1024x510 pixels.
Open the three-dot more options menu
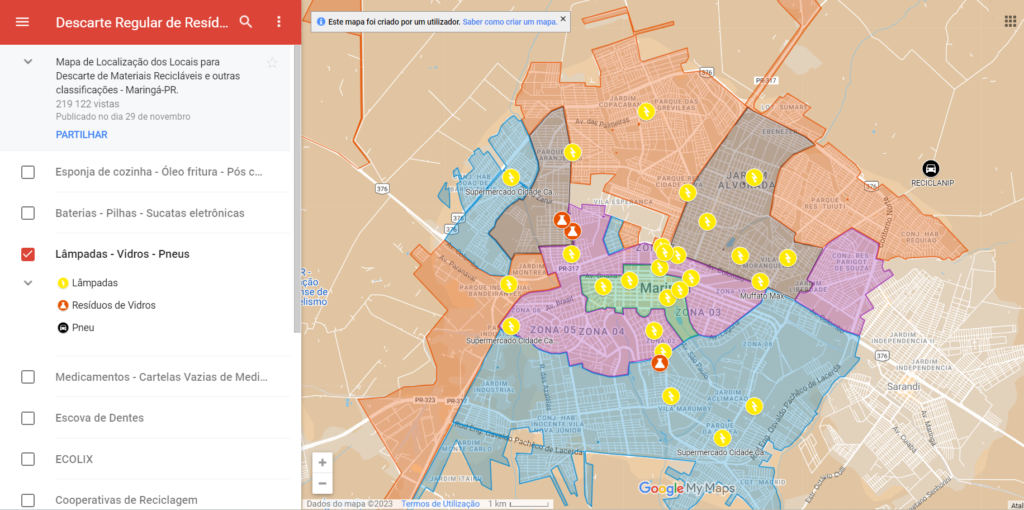click(279, 22)
